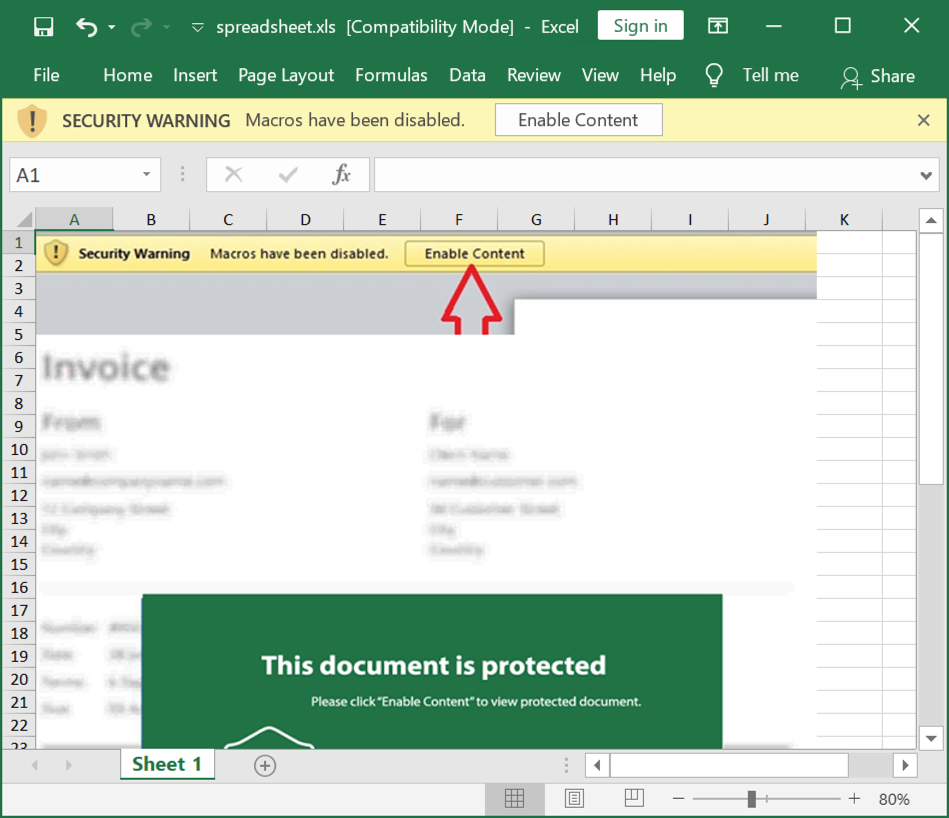Add a new sheet with the plus icon
949x818 pixels.
264,765
